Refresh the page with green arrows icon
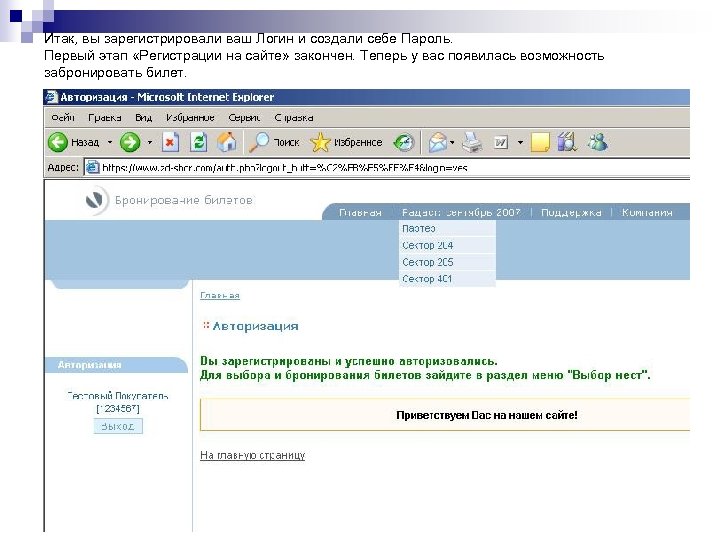Viewport: 720px width, 540px height. click(x=199, y=142)
